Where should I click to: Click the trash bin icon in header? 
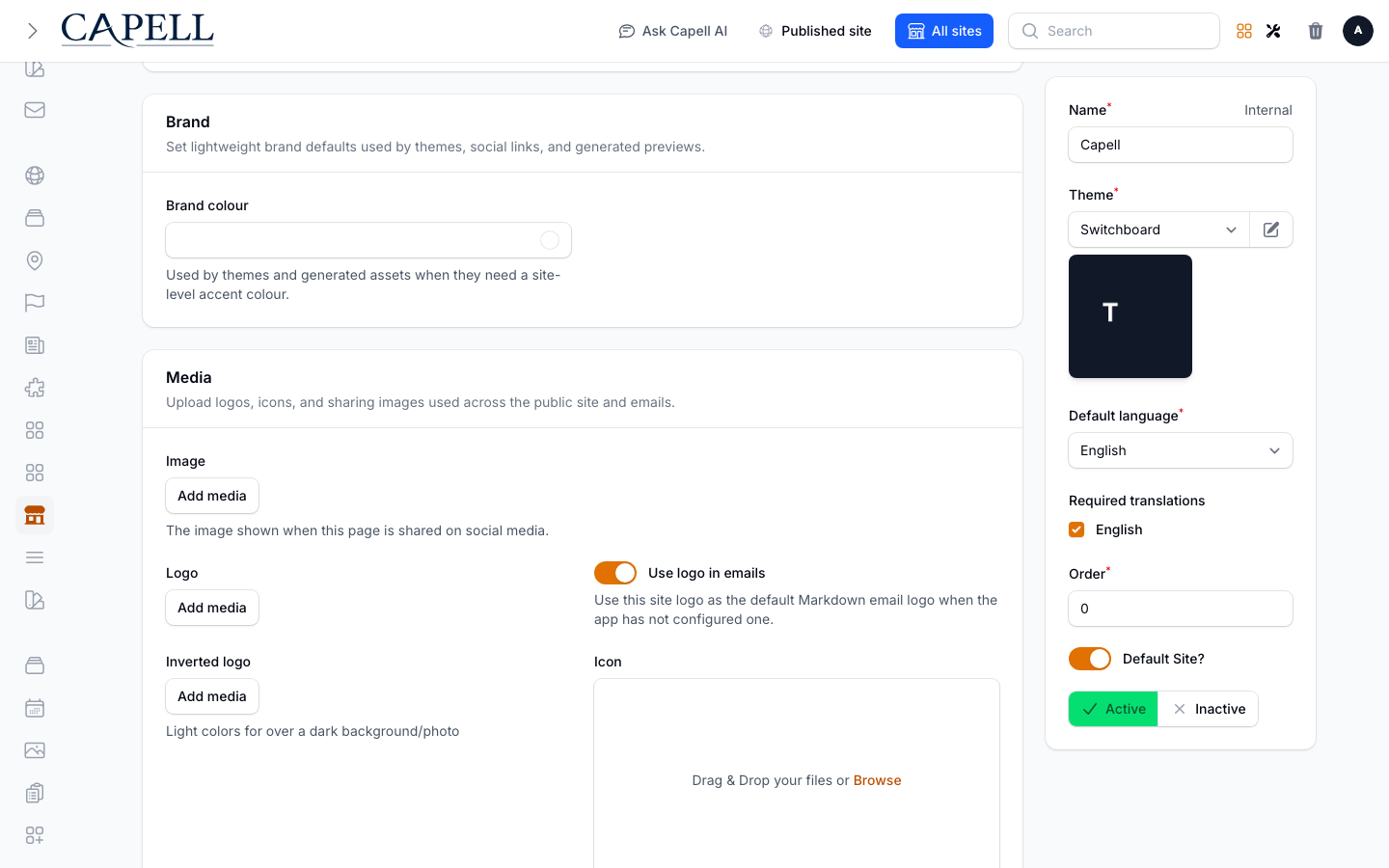[x=1316, y=31]
